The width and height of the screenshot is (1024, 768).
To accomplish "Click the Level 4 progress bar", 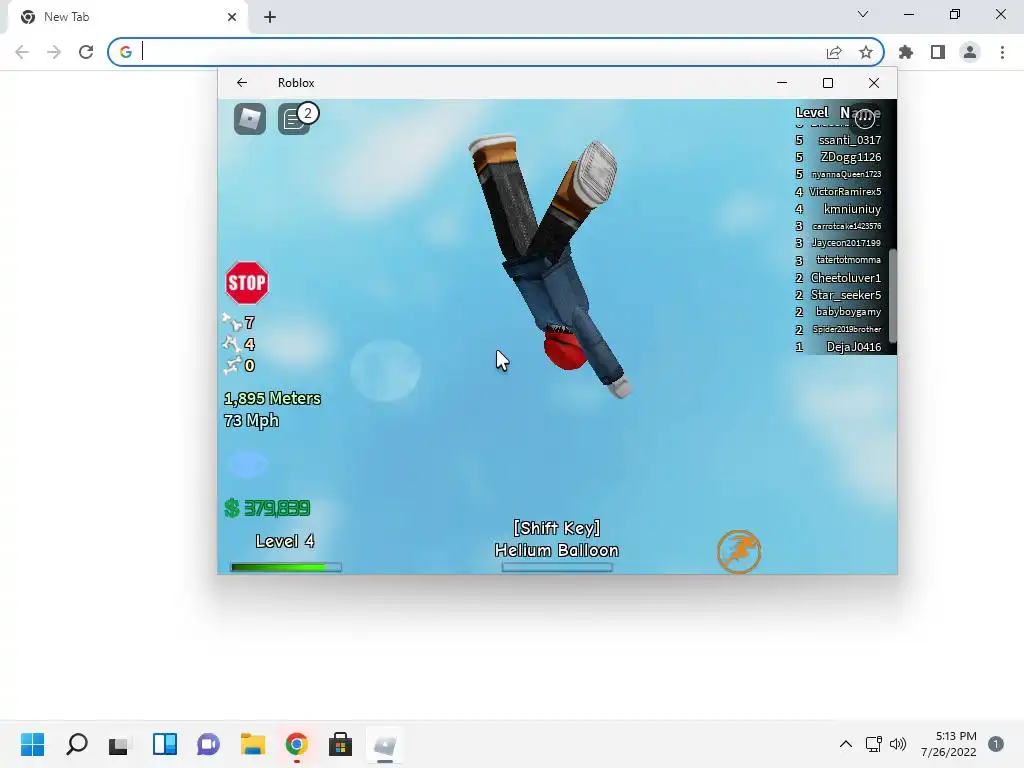I will tap(285, 567).
